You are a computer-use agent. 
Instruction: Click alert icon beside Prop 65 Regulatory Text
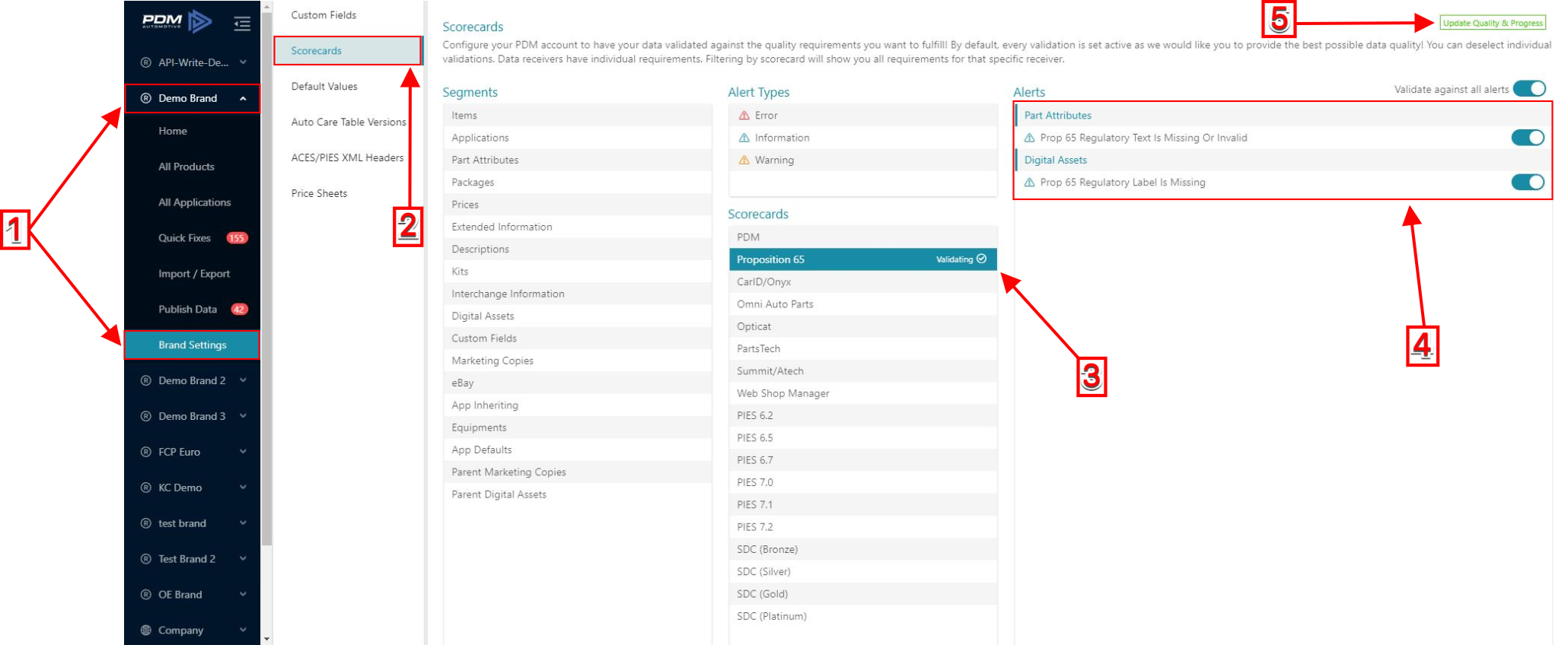pos(1029,138)
